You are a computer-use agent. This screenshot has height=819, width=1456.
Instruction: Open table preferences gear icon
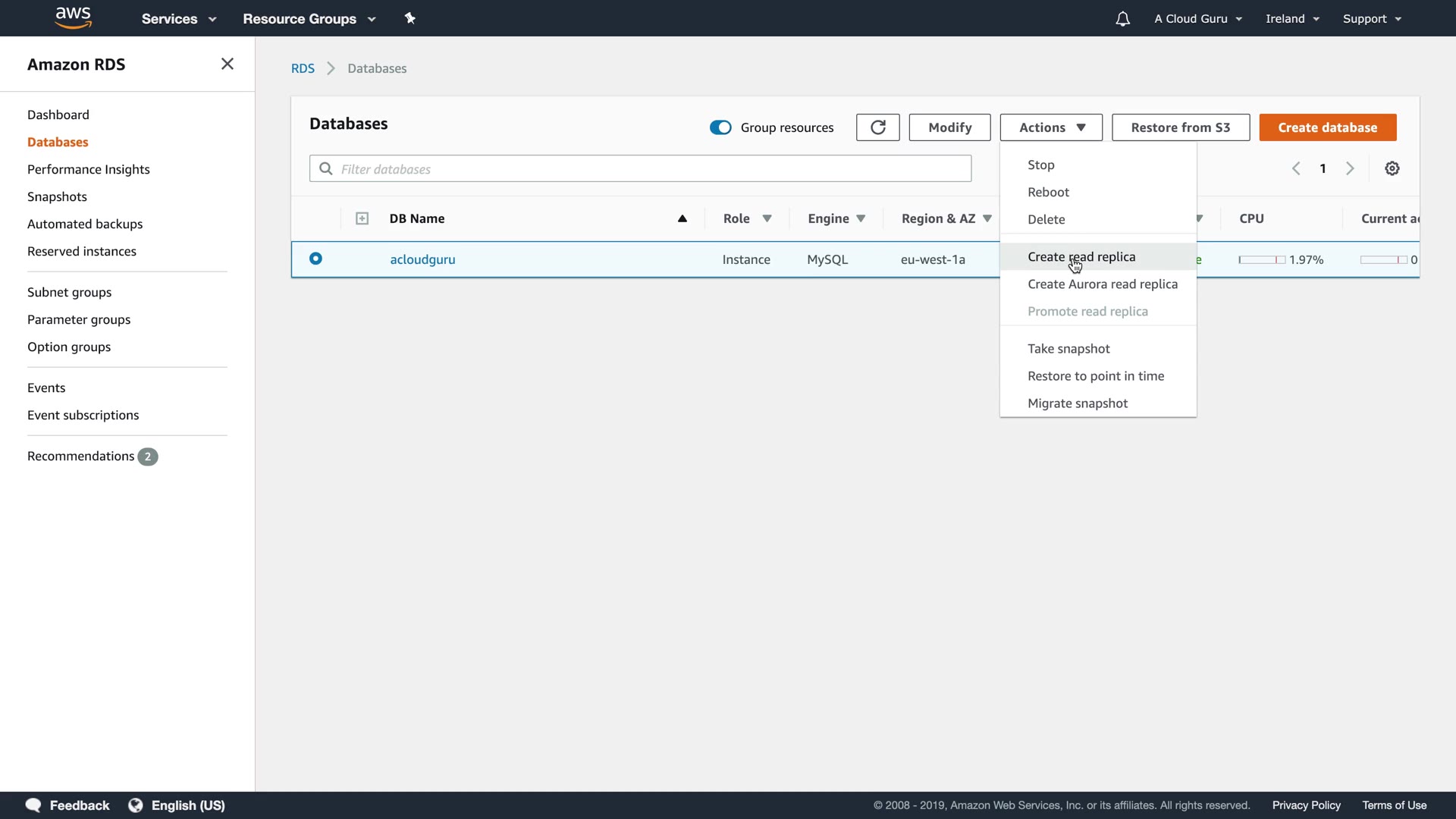(x=1392, y=168)
